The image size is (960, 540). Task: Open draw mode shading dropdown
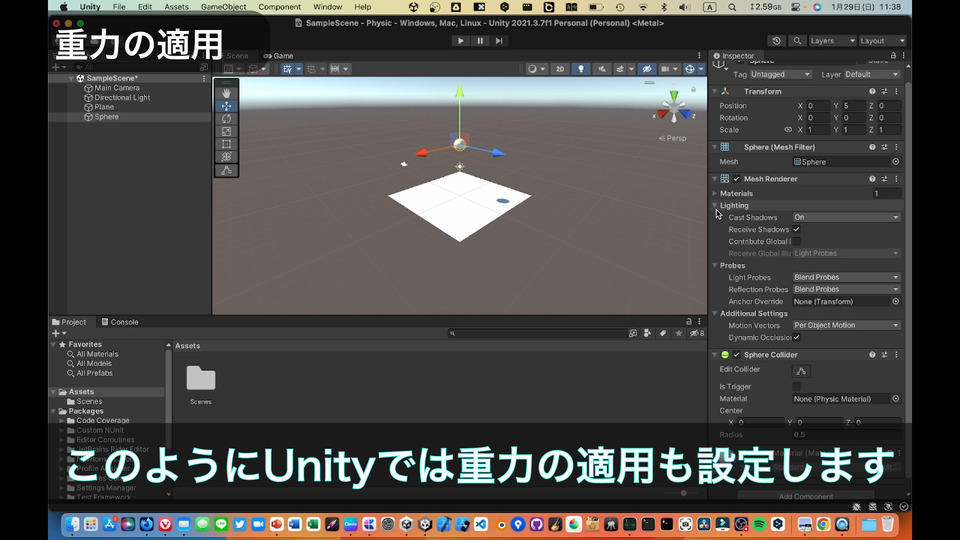coord(536,69)
